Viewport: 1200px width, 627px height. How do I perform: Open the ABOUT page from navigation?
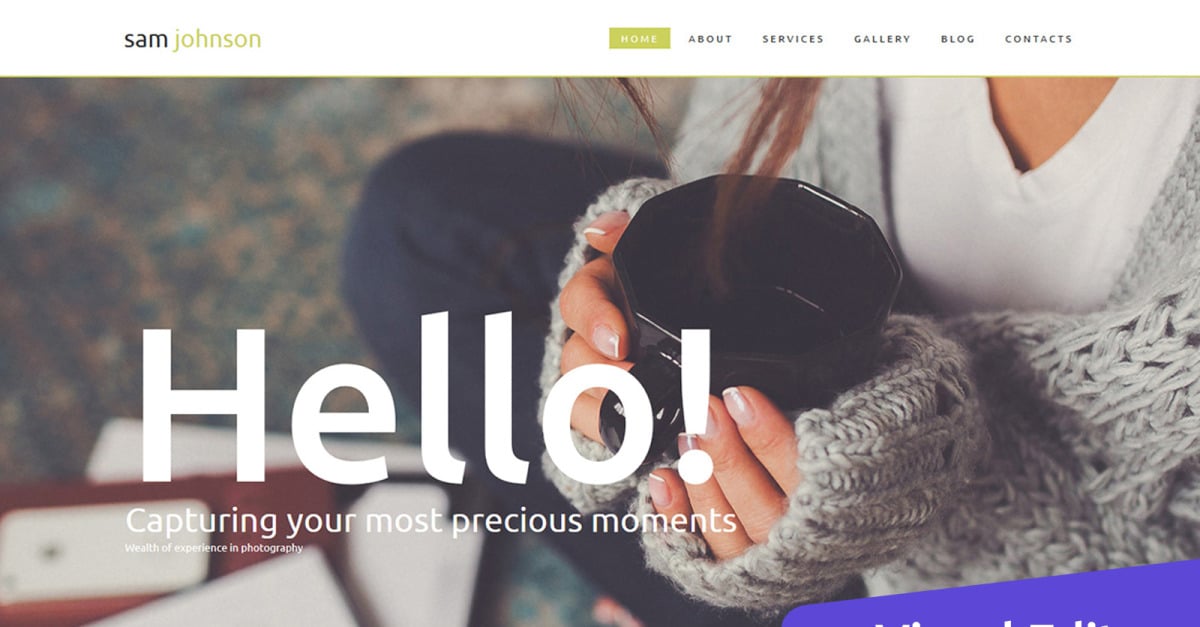coord(710,39)
